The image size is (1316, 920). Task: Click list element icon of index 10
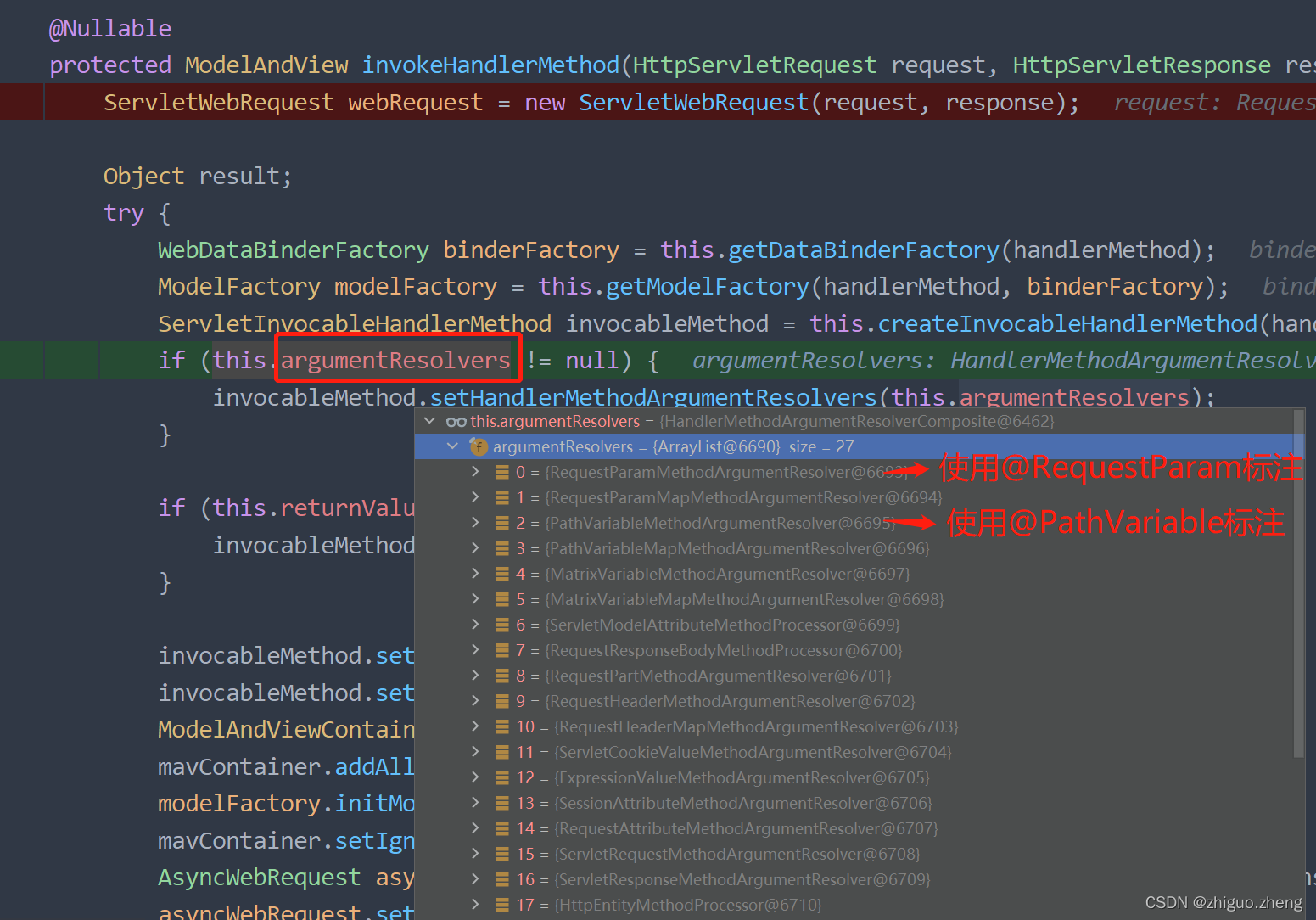(502, 726)
